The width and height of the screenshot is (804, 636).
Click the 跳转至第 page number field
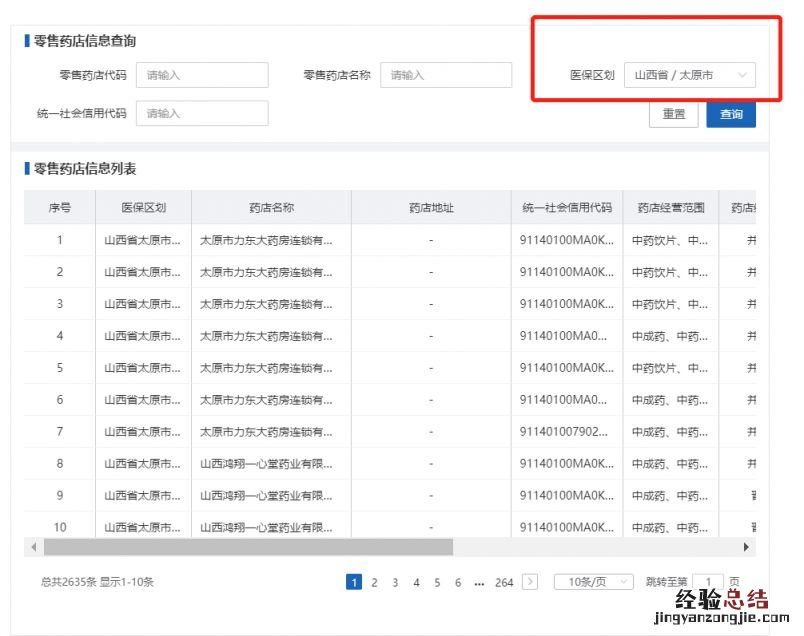point(708,582)
